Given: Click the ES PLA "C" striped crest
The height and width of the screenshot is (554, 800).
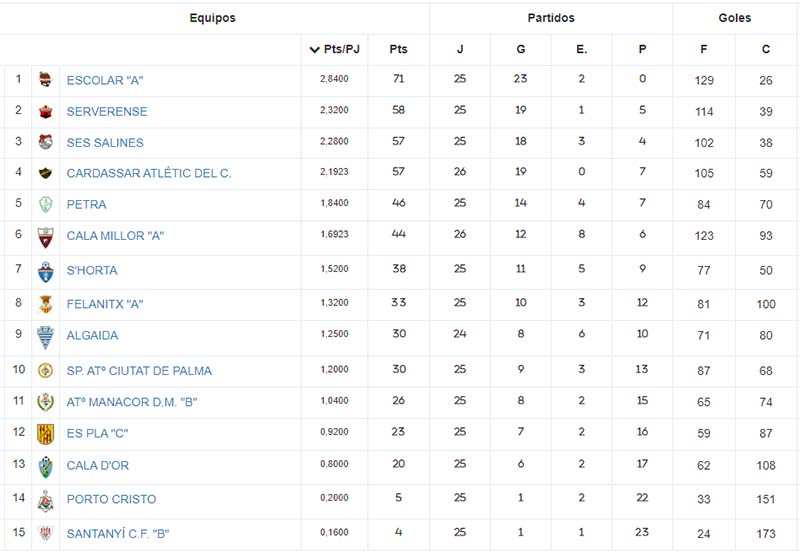Looking at the screenshot, I should point(45,434).
